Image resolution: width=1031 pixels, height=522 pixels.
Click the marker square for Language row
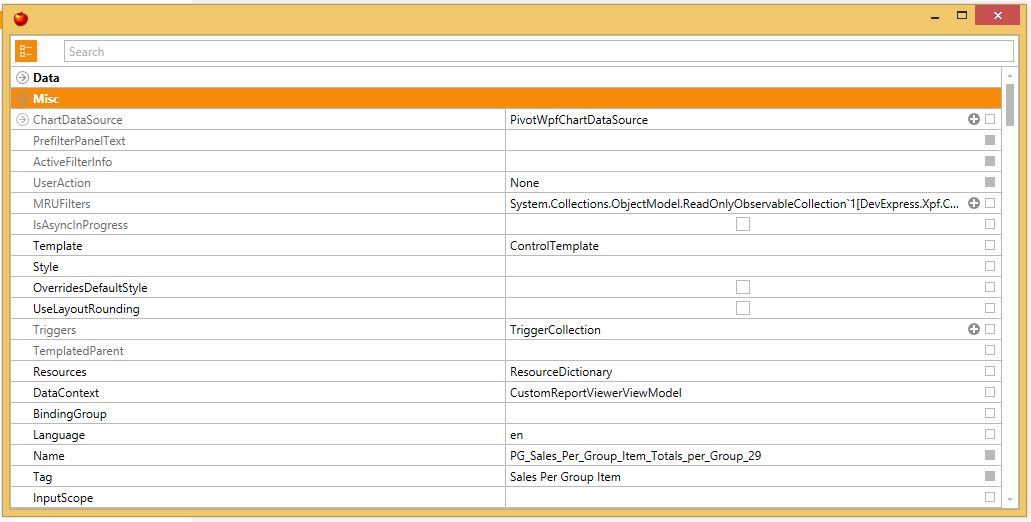990,434
